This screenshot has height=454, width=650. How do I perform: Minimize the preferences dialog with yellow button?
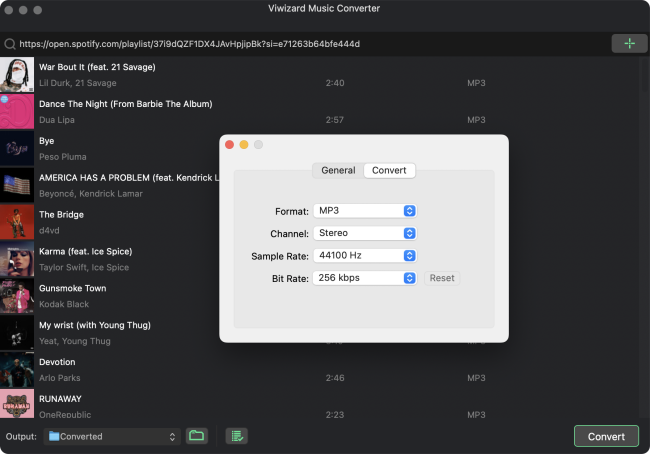[244, 144]
